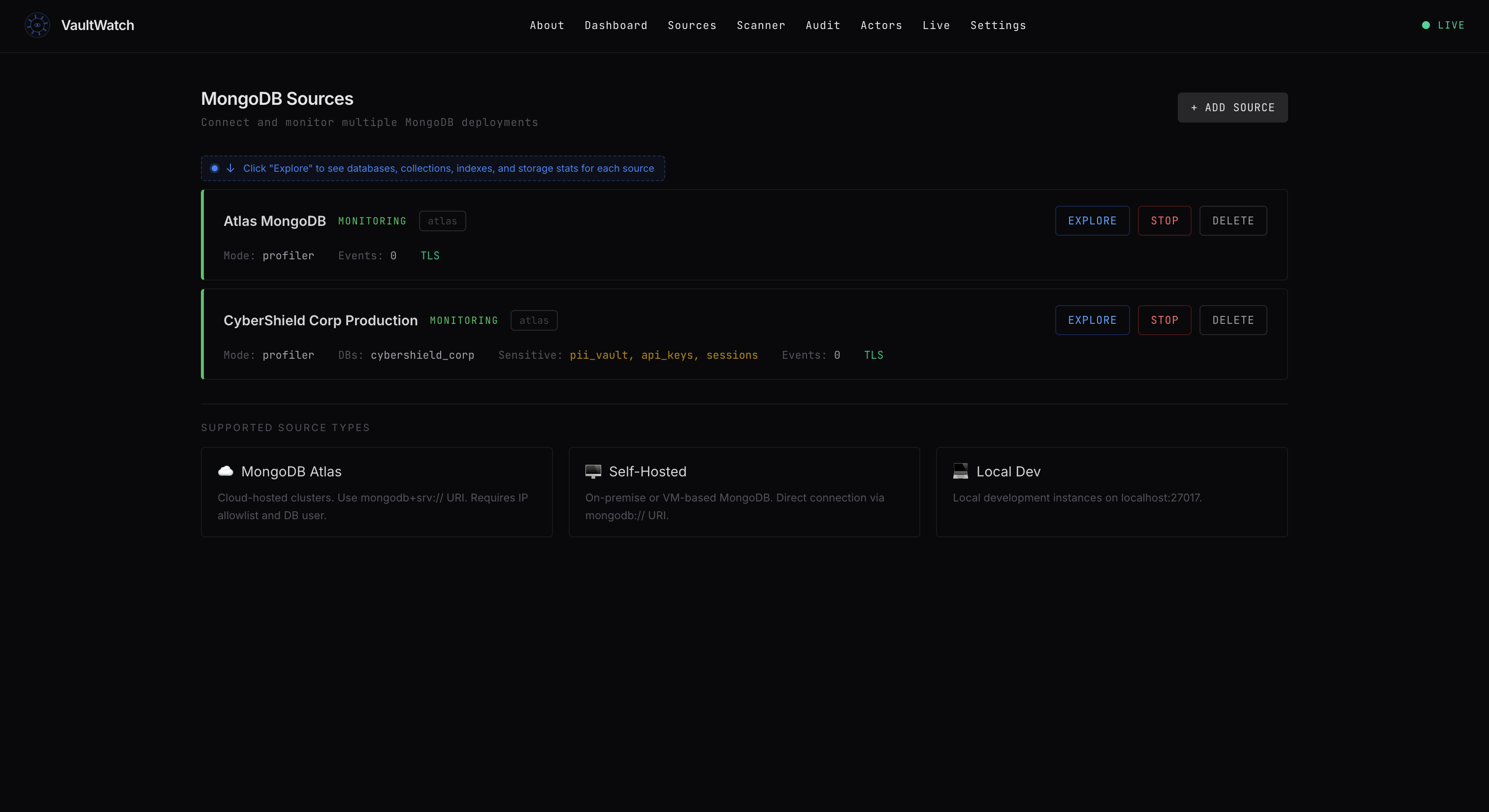
Task: Click the atlas tag on CyberShield source
Action: pos(534,320)
